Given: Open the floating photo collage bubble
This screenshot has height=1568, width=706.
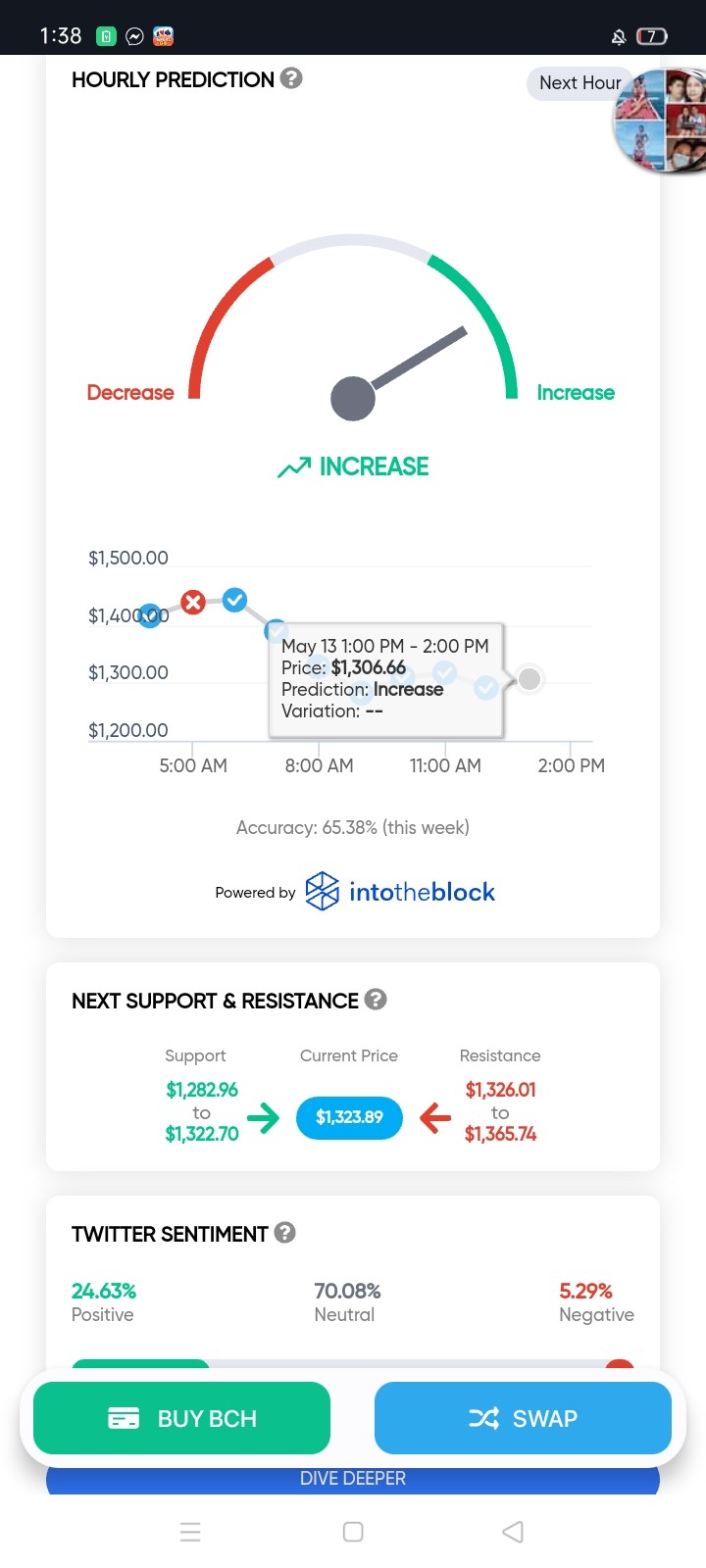Looking at the screenshot, I should point(660,121).
